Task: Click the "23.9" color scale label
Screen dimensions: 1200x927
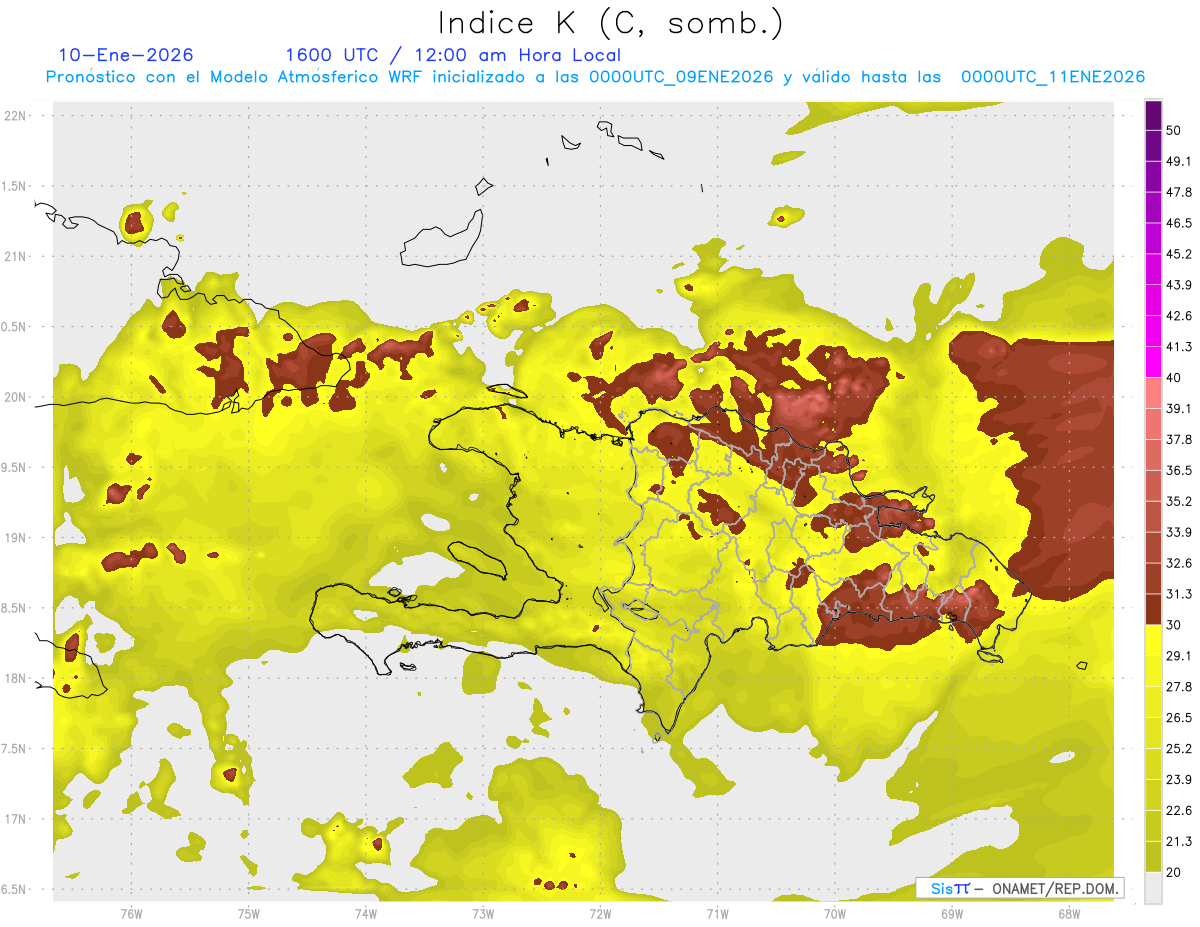Action: [x=1179, y=779]
